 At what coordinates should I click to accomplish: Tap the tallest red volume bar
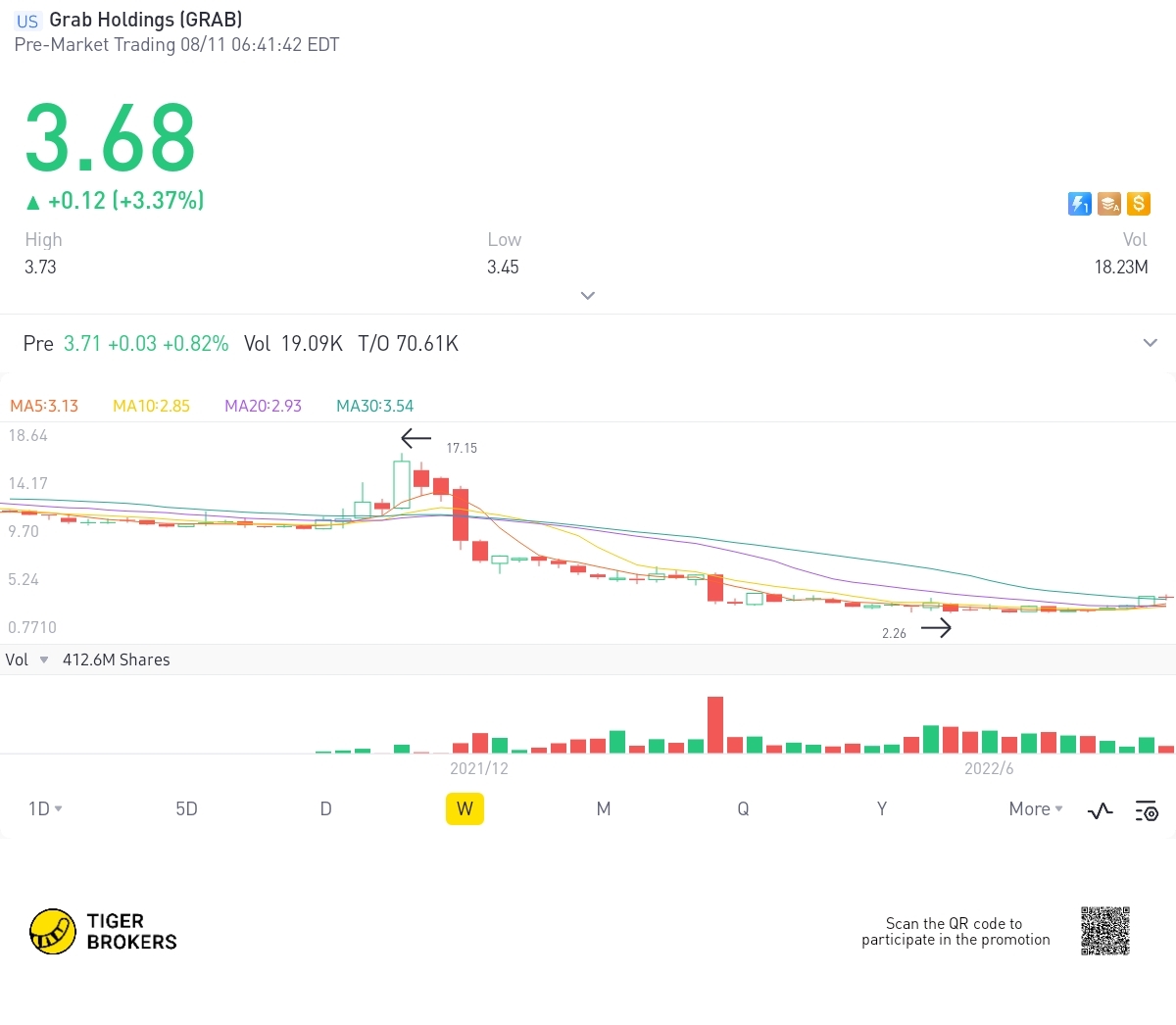pos(715,724)
